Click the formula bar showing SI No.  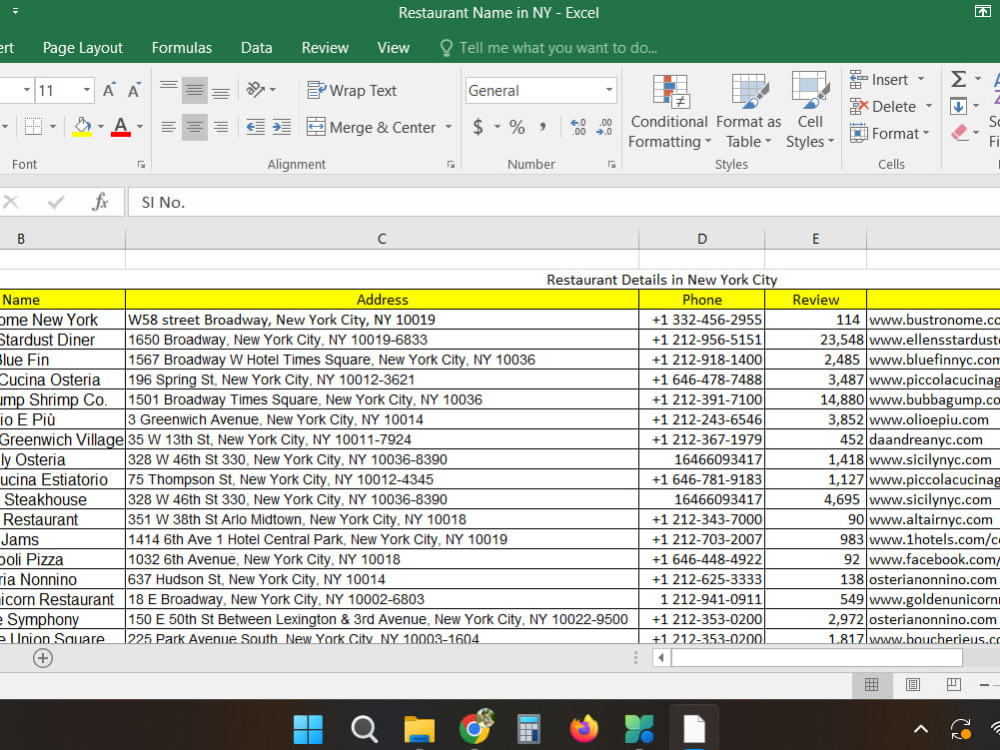pos(564,202)
